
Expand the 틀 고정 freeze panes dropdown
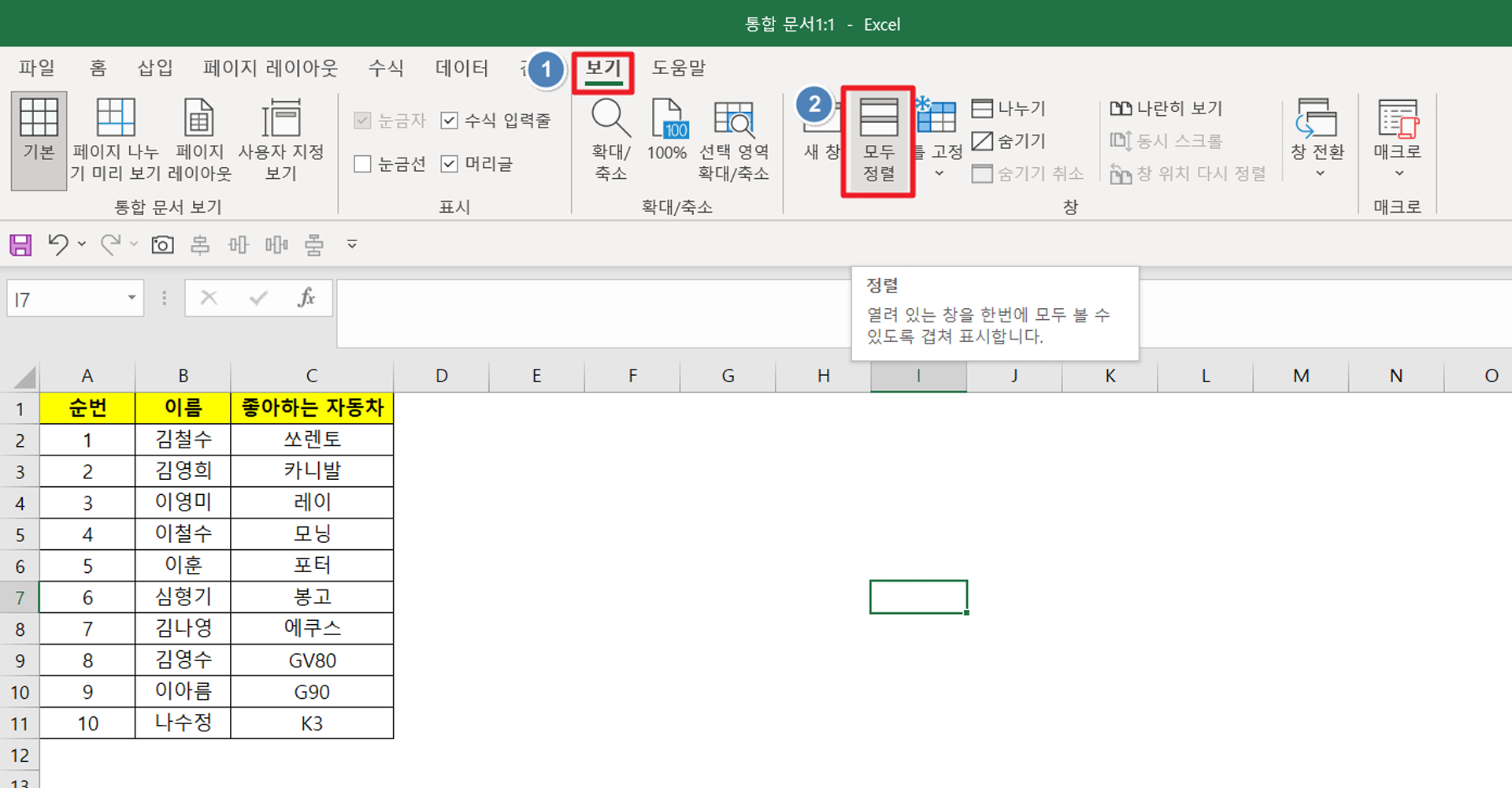click(x=939, y=173)
